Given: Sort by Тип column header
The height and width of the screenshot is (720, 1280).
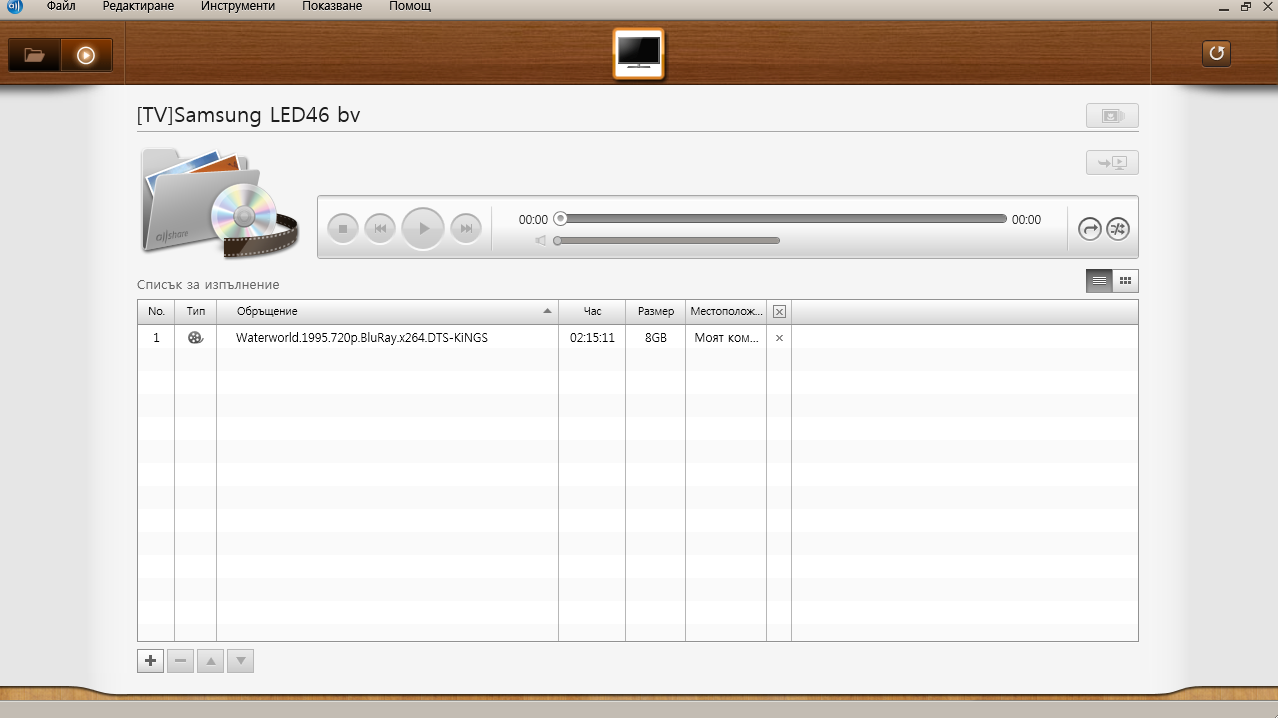Looking at the screenshot, I should [195, 312].
